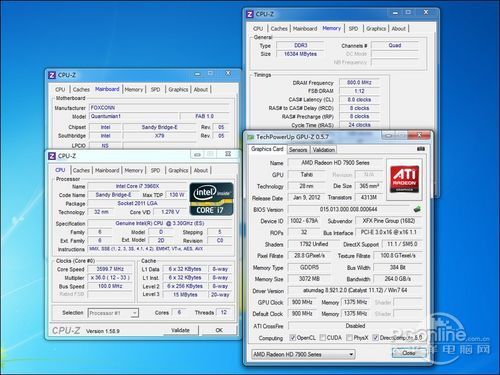500x375 pixels.
Task: Click the Intel Core i7 logo badge
Action: 211,199
